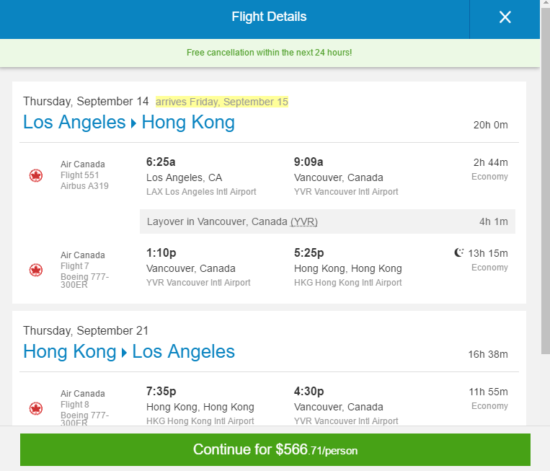
Task: Close the Flight Details dialog
Action: point(505,17)
